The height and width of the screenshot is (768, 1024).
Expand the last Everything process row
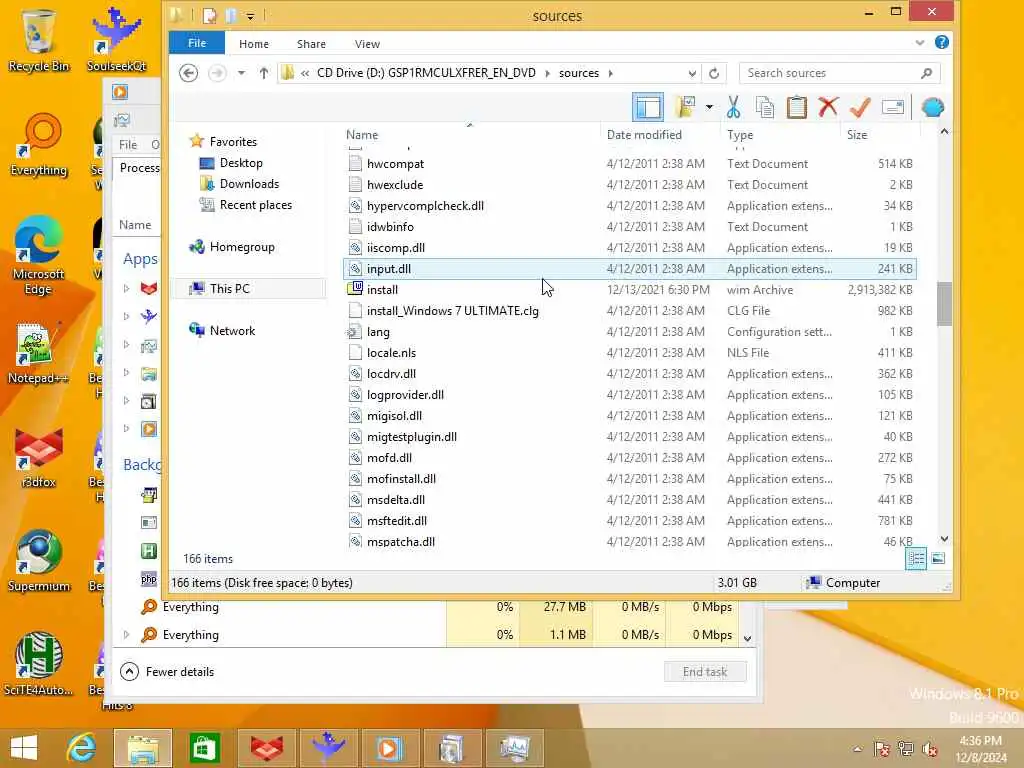point(127,635)
